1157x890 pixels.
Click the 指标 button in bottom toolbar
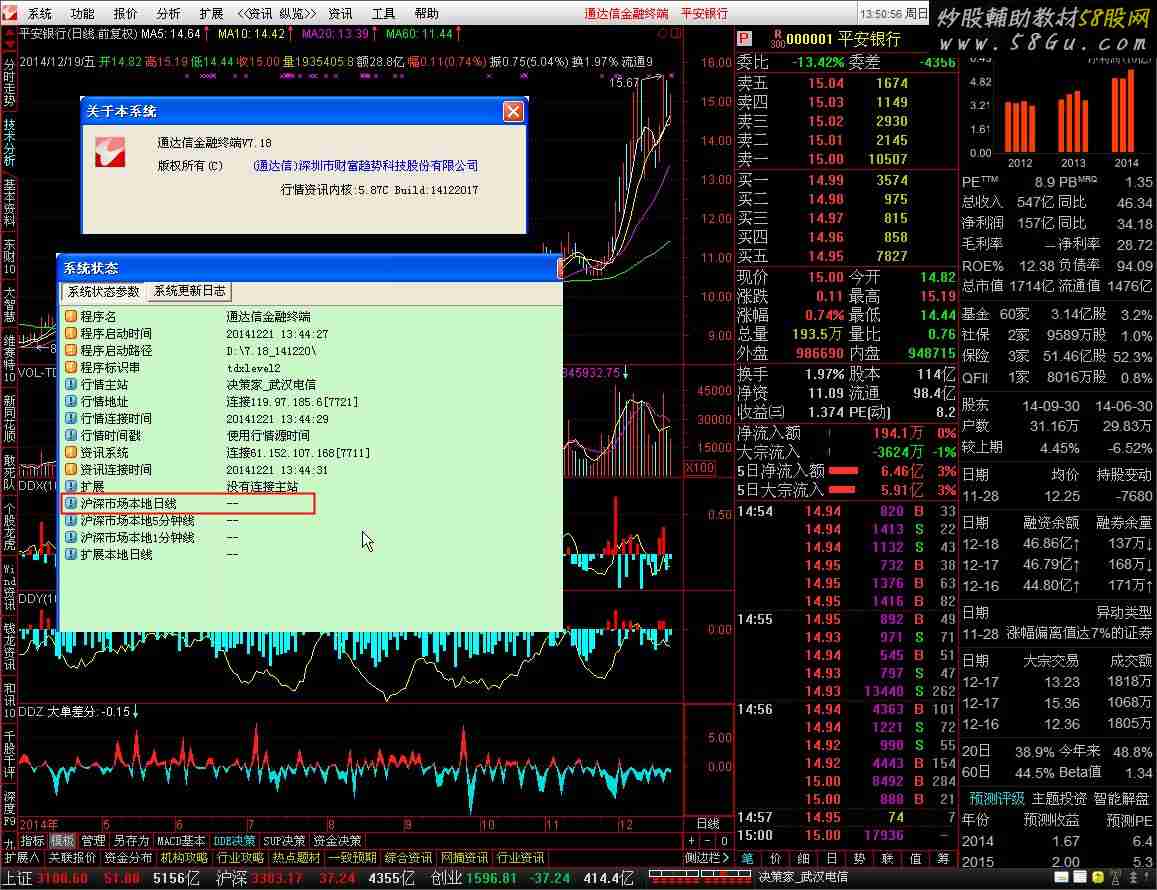32,841
